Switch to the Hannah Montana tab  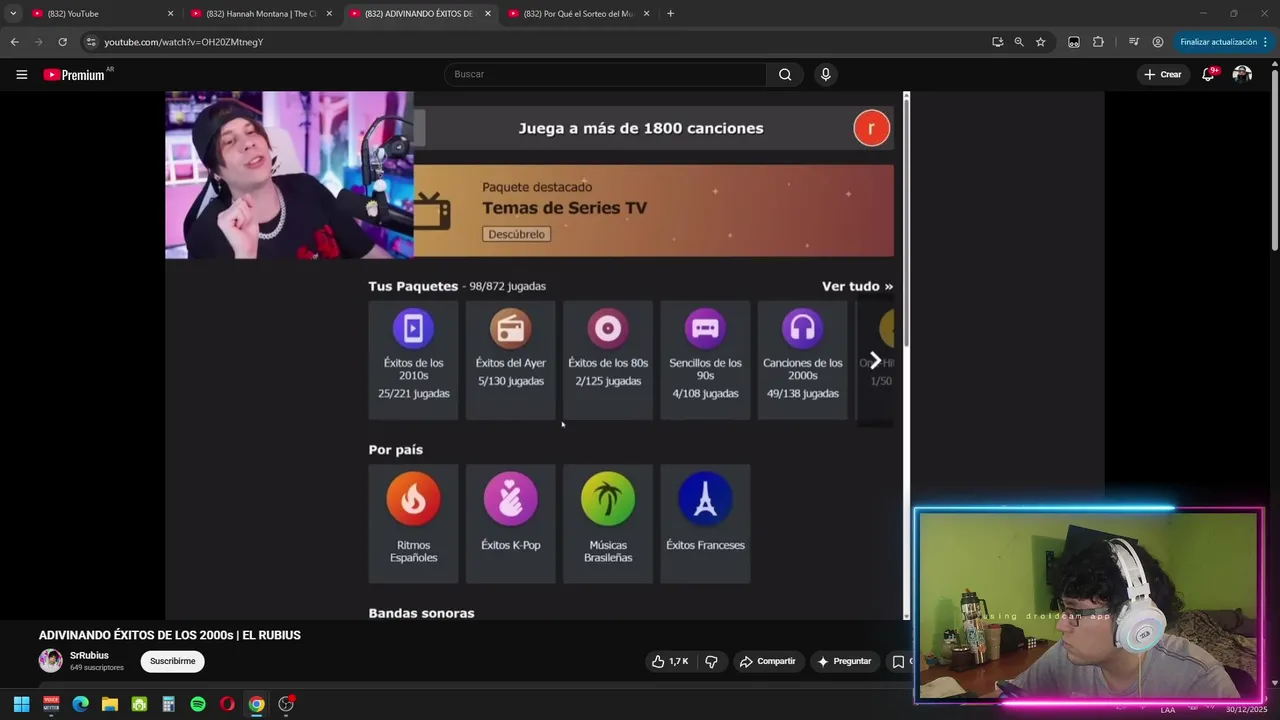(262, 14)
